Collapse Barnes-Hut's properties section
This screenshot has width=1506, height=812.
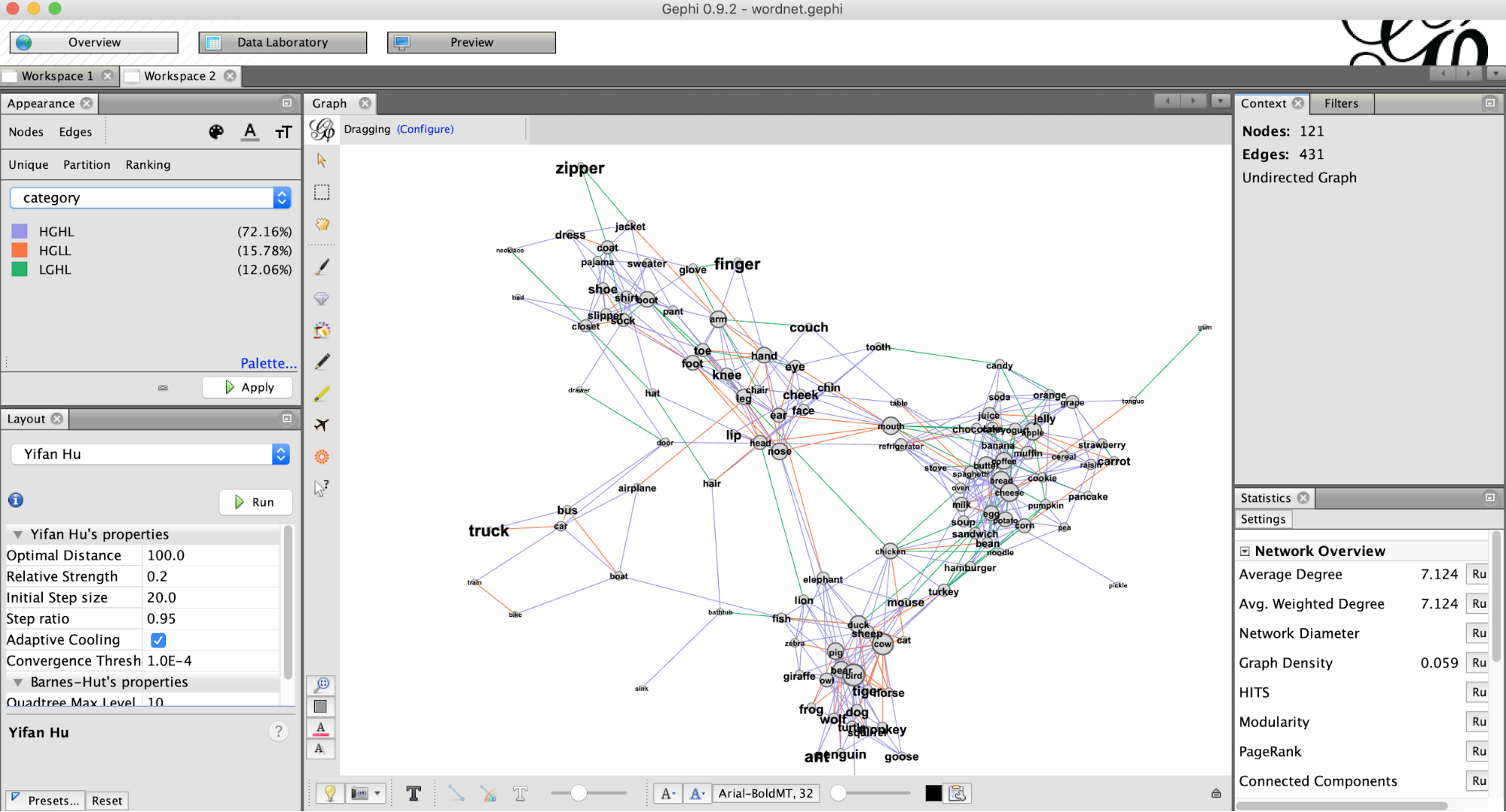17,682
